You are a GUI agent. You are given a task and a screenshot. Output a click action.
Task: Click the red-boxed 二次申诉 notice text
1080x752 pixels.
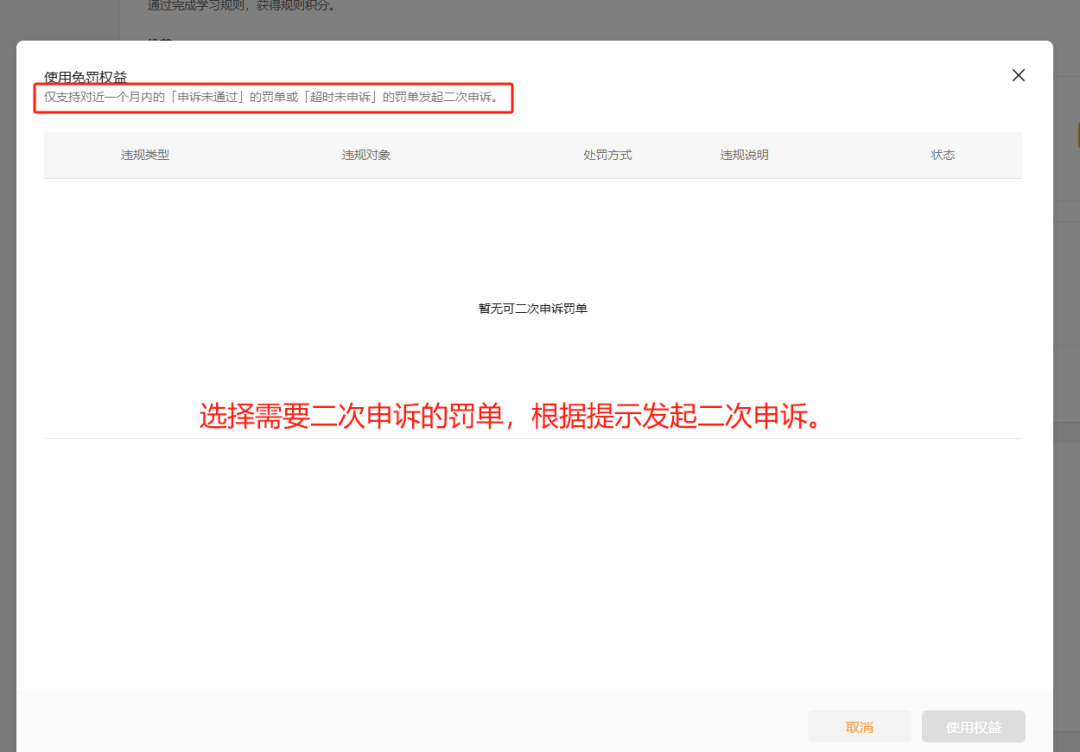tap(274, 98)
